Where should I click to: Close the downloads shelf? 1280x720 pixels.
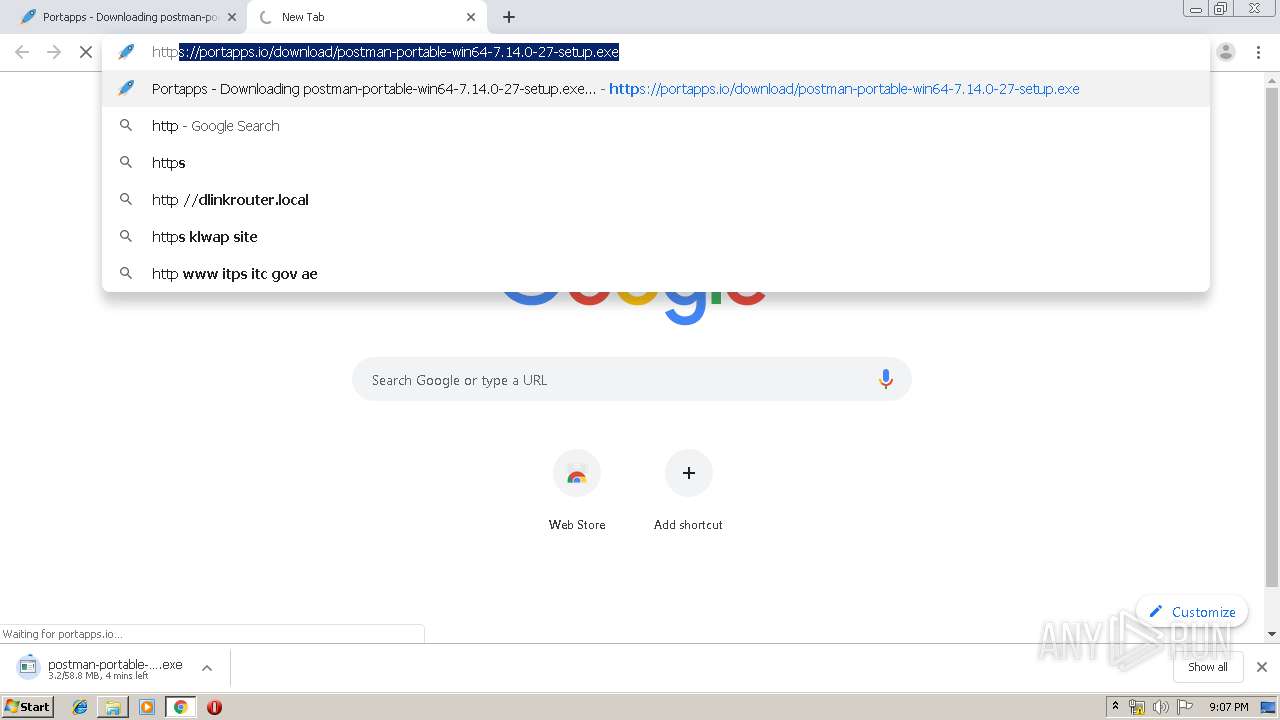[x=1262, y=667]
